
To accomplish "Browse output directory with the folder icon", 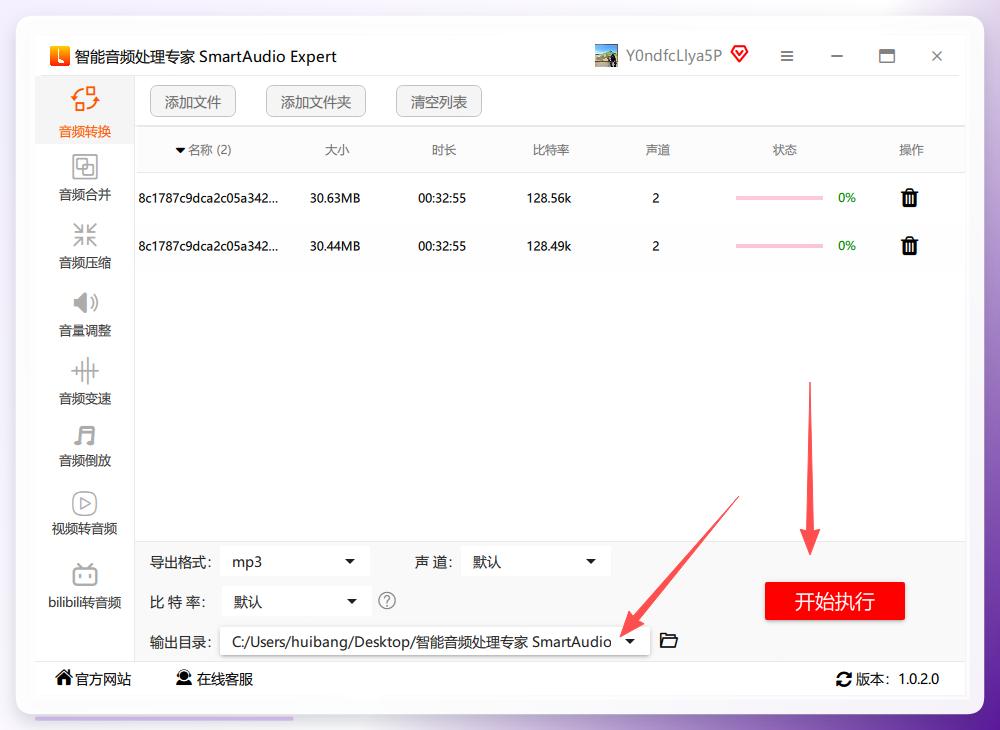I will [668, 640].
